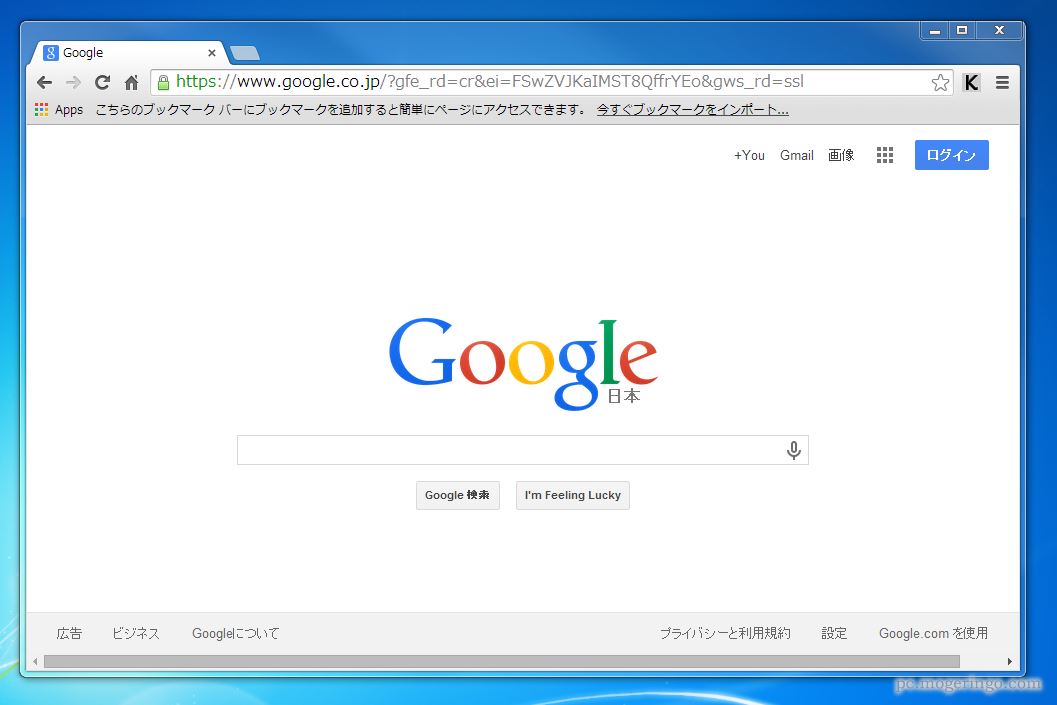The height and width of the screenshot is (705, 1057).
Task: Click the Google 日本 logo
Action: 523,363
